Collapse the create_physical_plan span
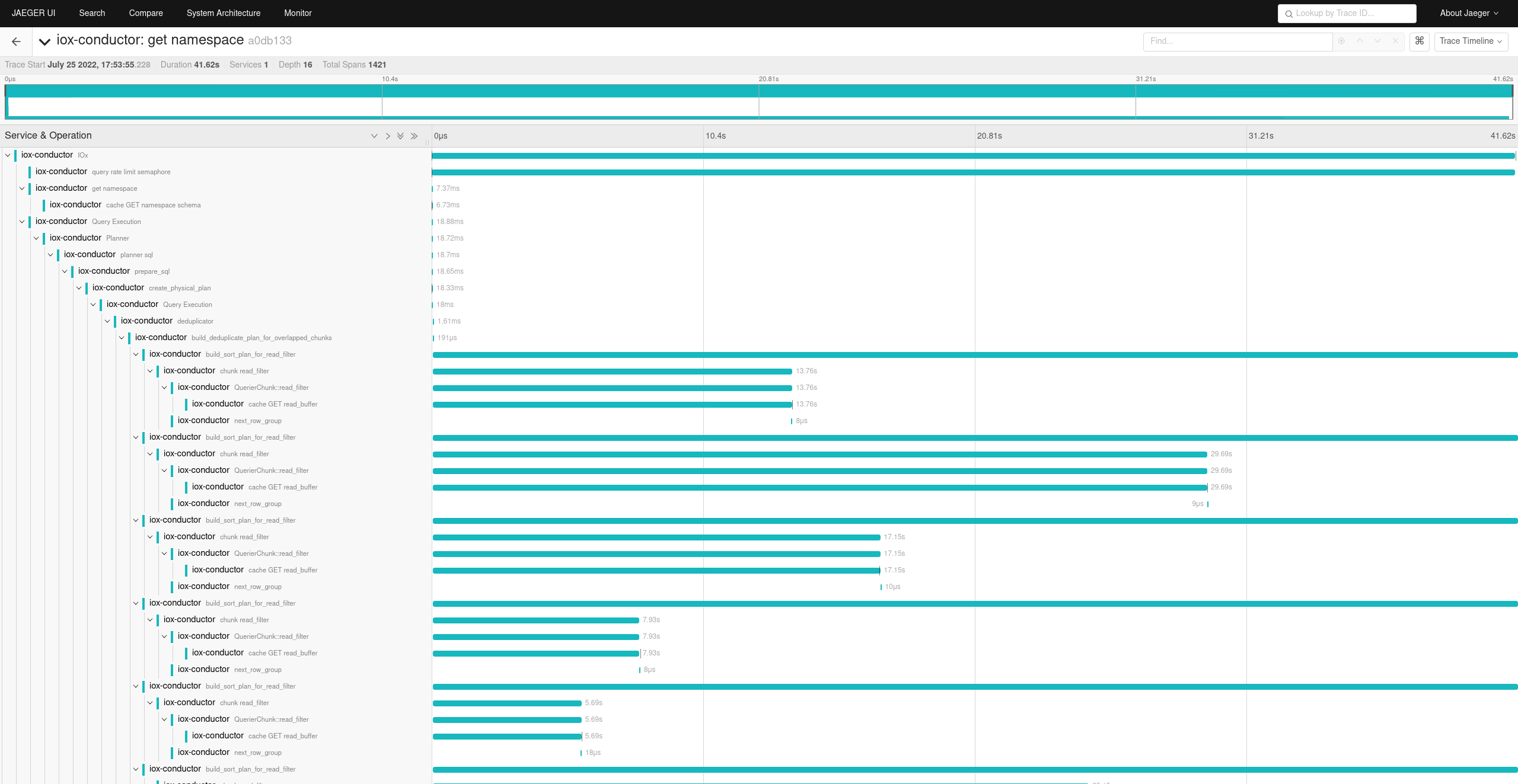The image size is (1518, 784). click(79, 288)
